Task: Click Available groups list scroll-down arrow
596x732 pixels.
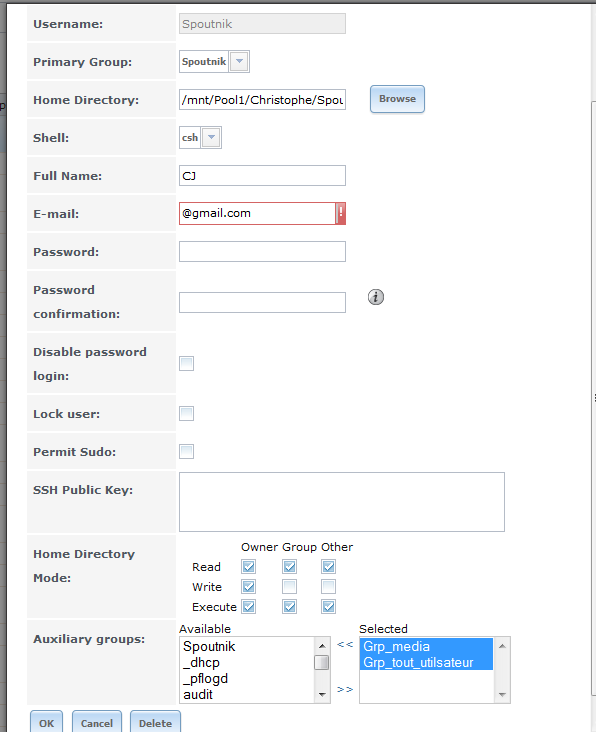Action: coord(322,695)
